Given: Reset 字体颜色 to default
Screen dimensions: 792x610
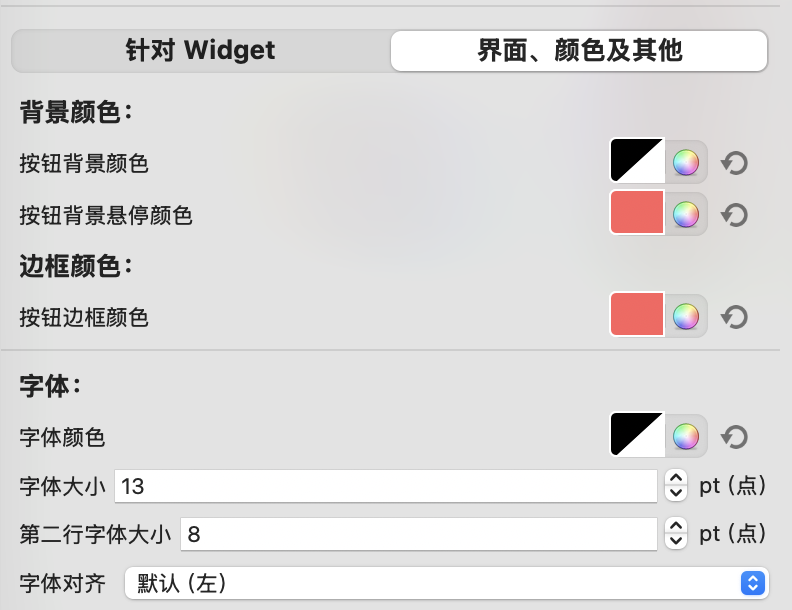Looking at the screenshot, I should tap(734, 437).
